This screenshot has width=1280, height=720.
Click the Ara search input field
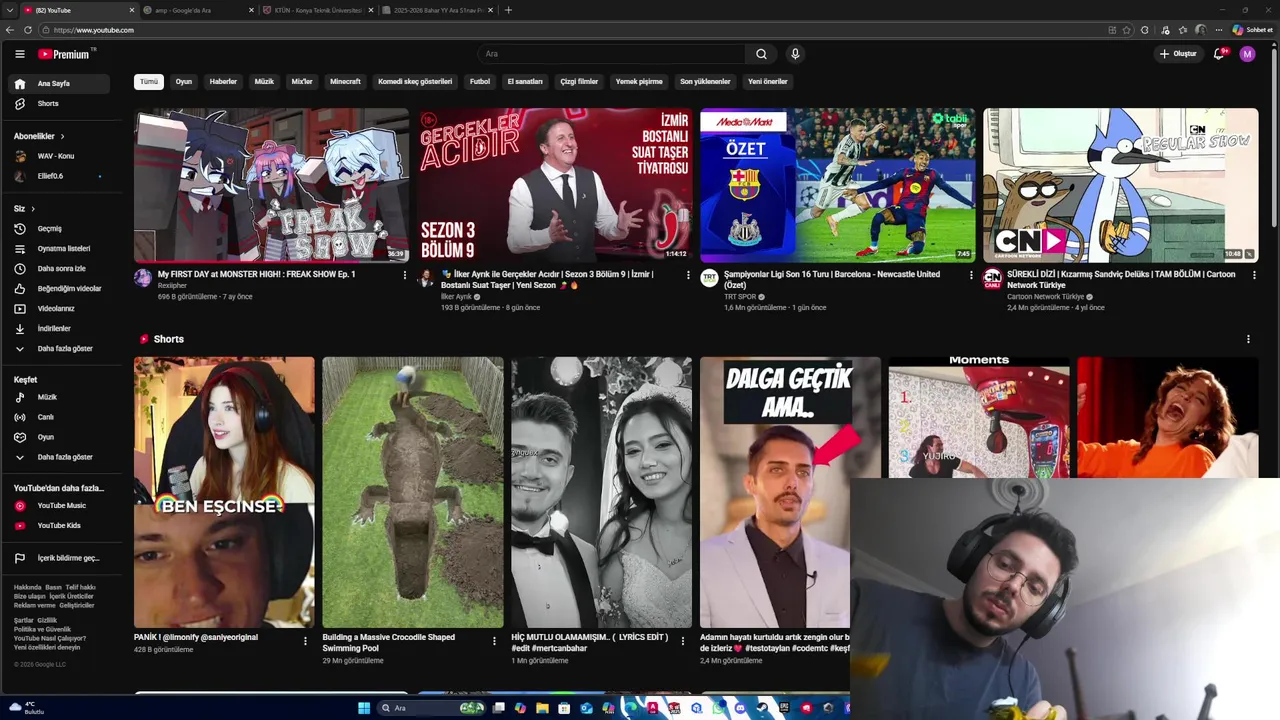coord(610,54)
